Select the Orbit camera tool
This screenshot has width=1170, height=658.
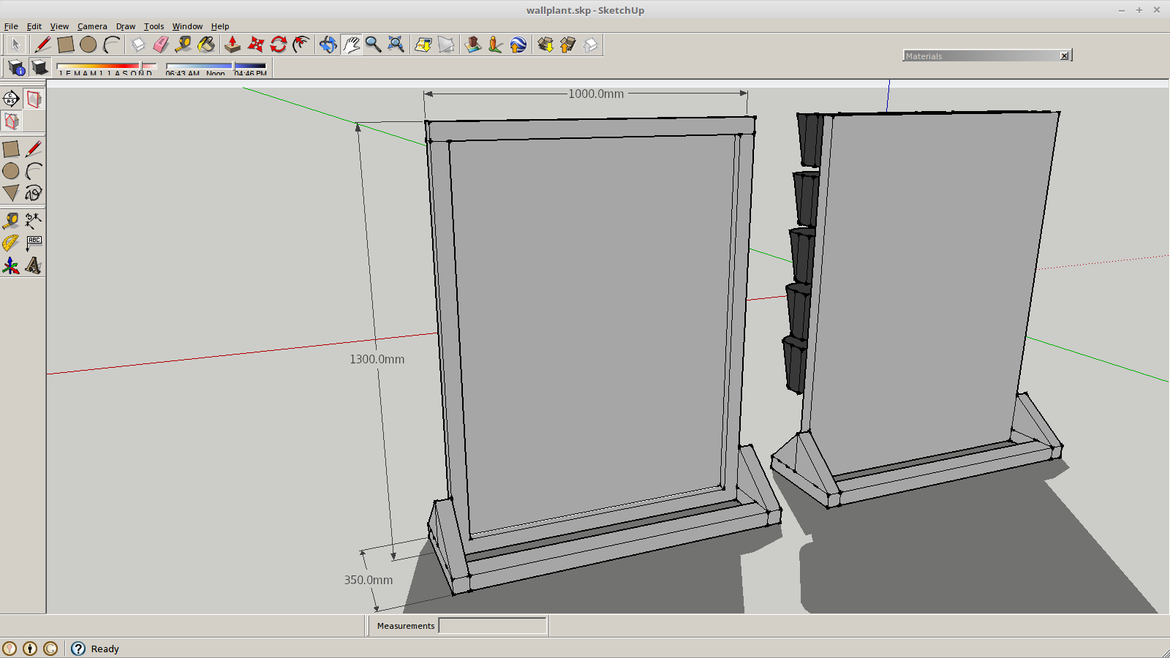point(328,44)
